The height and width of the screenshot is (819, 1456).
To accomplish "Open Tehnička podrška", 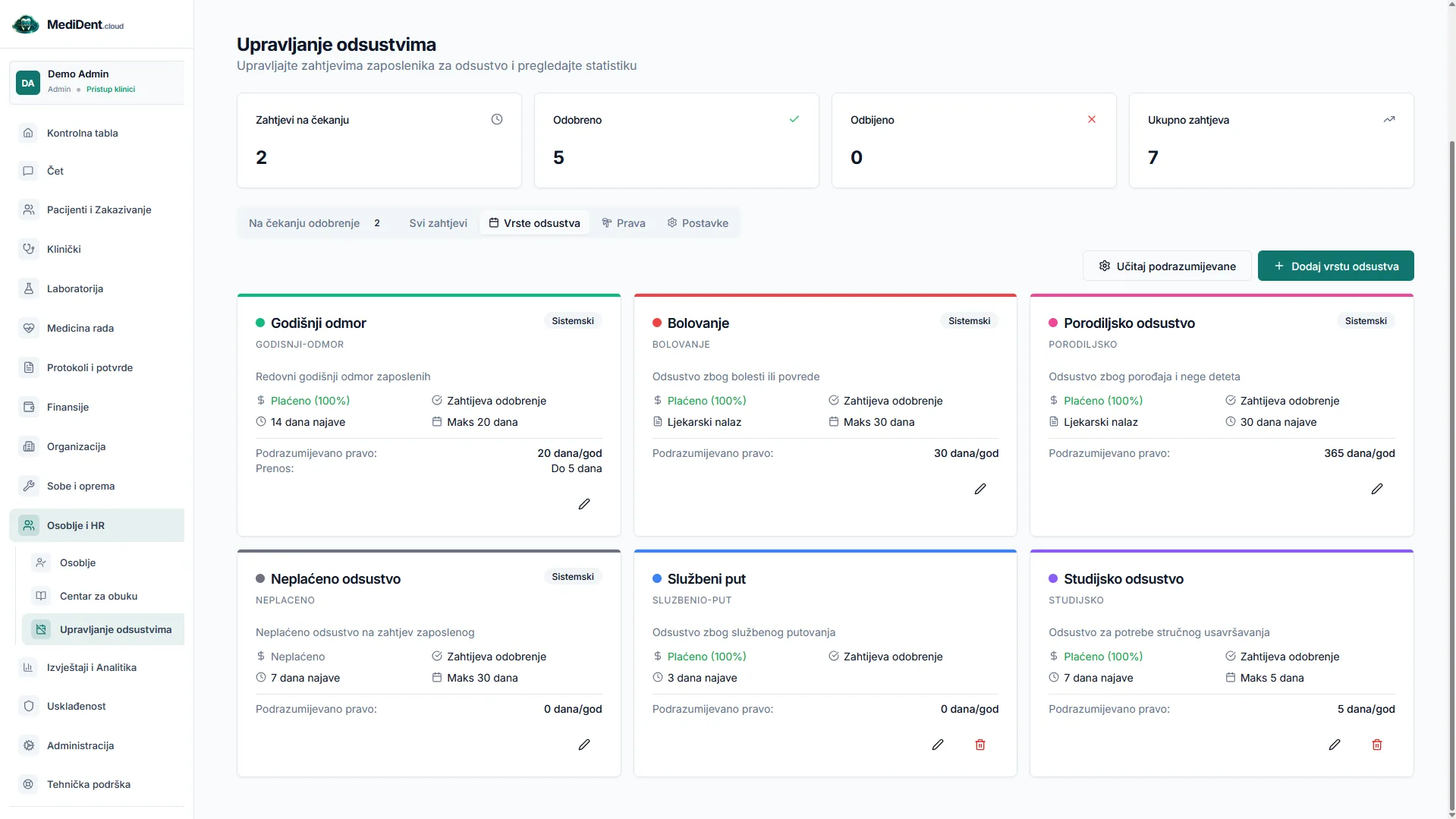I will 96,784.
